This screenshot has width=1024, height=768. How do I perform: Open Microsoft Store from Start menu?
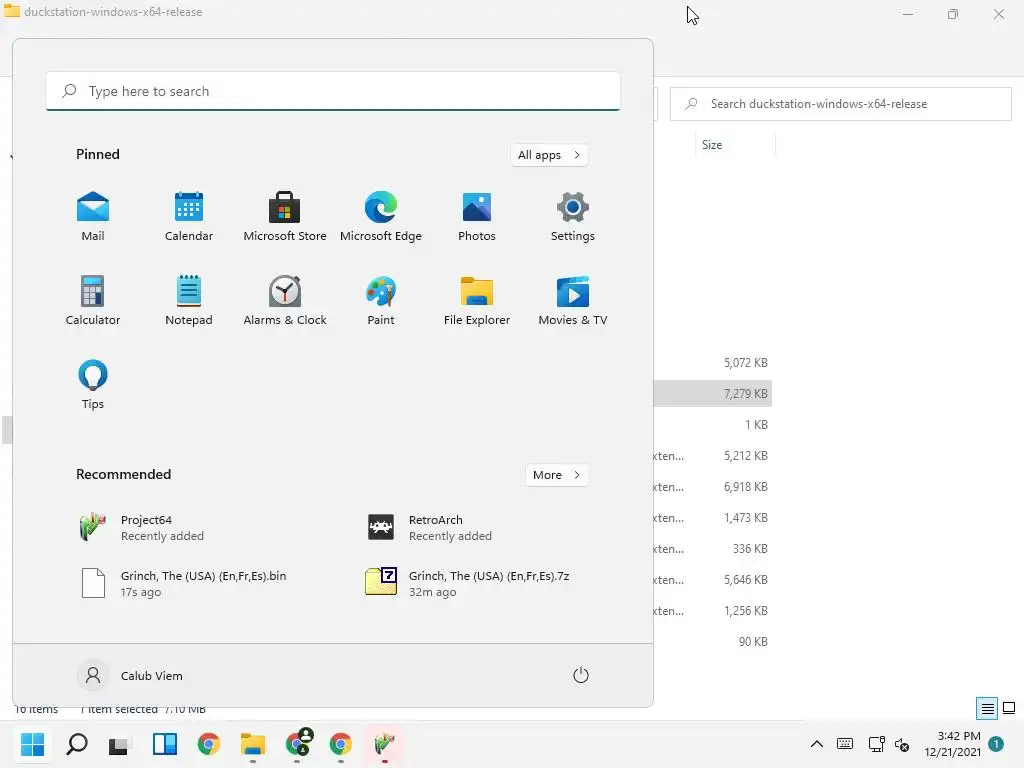[285, 217]
